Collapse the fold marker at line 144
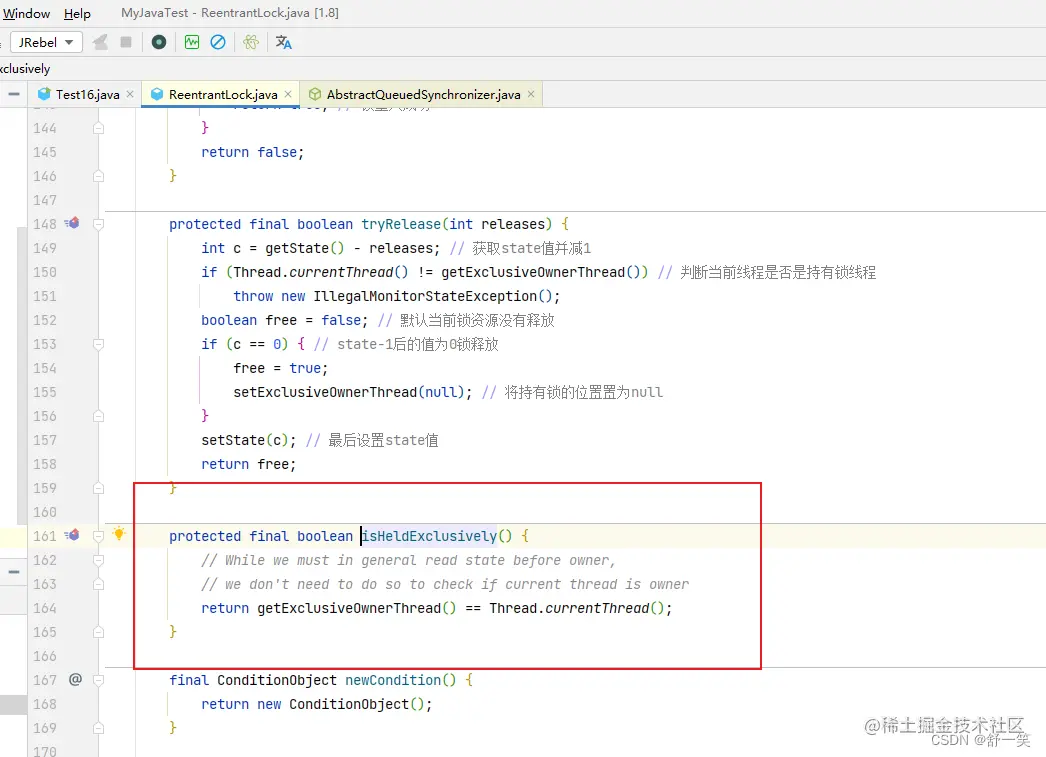1046x757 pixels. tap(99, 128)
